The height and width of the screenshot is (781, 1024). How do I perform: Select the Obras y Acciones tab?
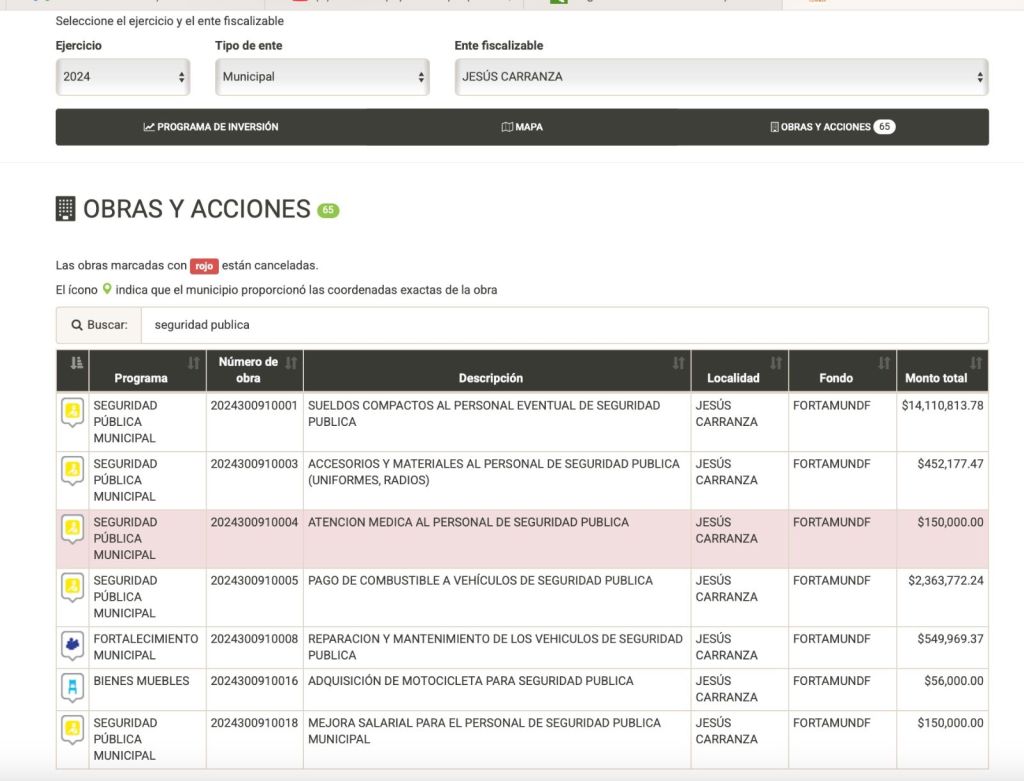(832, 127)
